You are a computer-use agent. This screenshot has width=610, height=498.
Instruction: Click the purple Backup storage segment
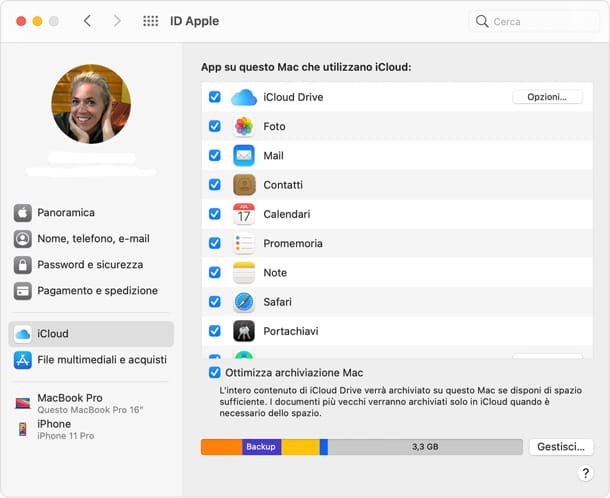262,447
